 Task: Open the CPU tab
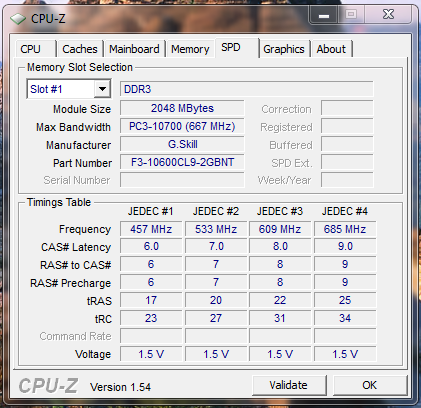click(x=35, y=49)
